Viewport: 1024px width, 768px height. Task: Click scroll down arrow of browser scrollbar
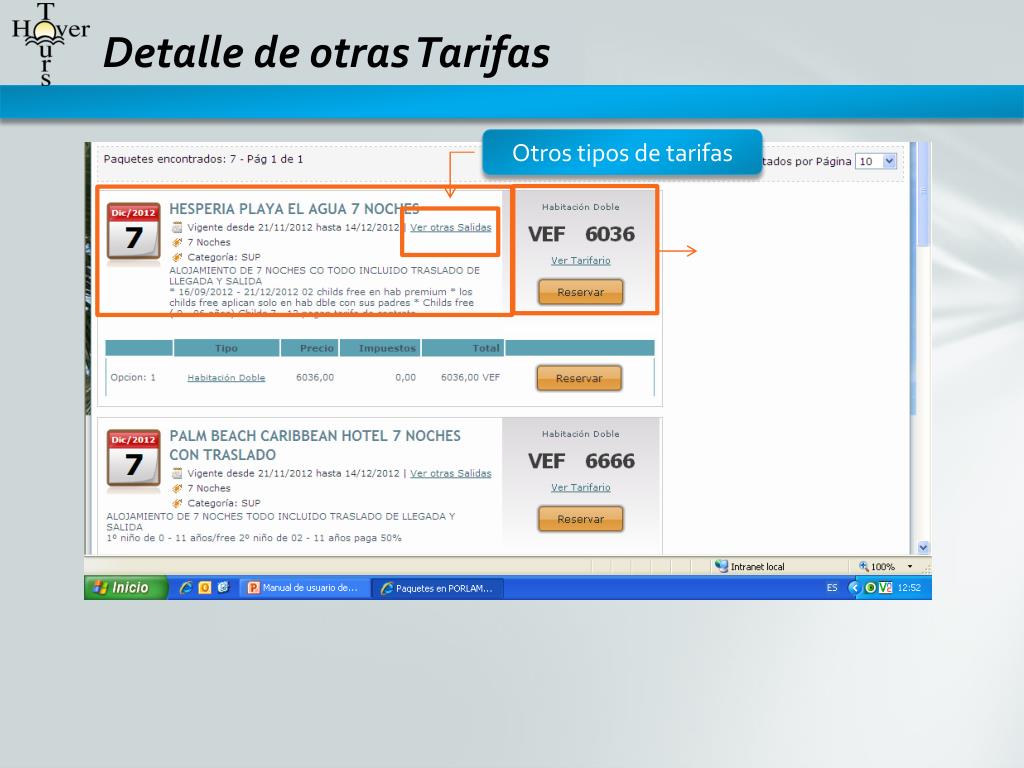pos(923,548)
